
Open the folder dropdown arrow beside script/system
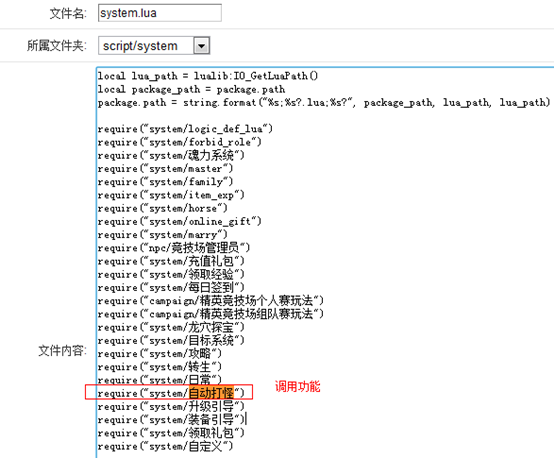201,46
